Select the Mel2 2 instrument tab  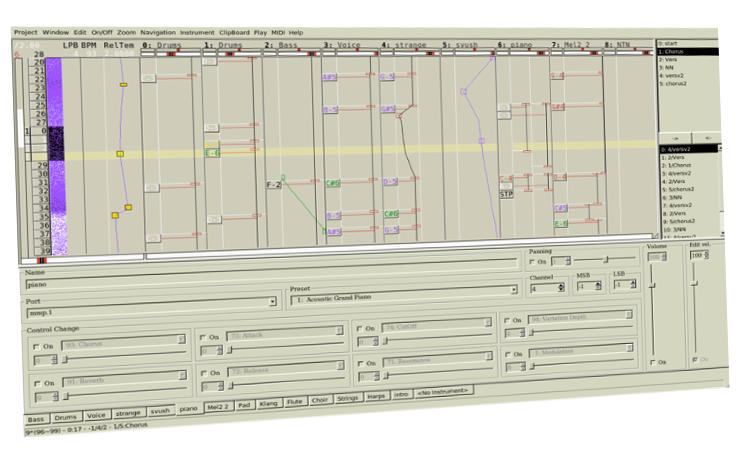coord(218,407)
